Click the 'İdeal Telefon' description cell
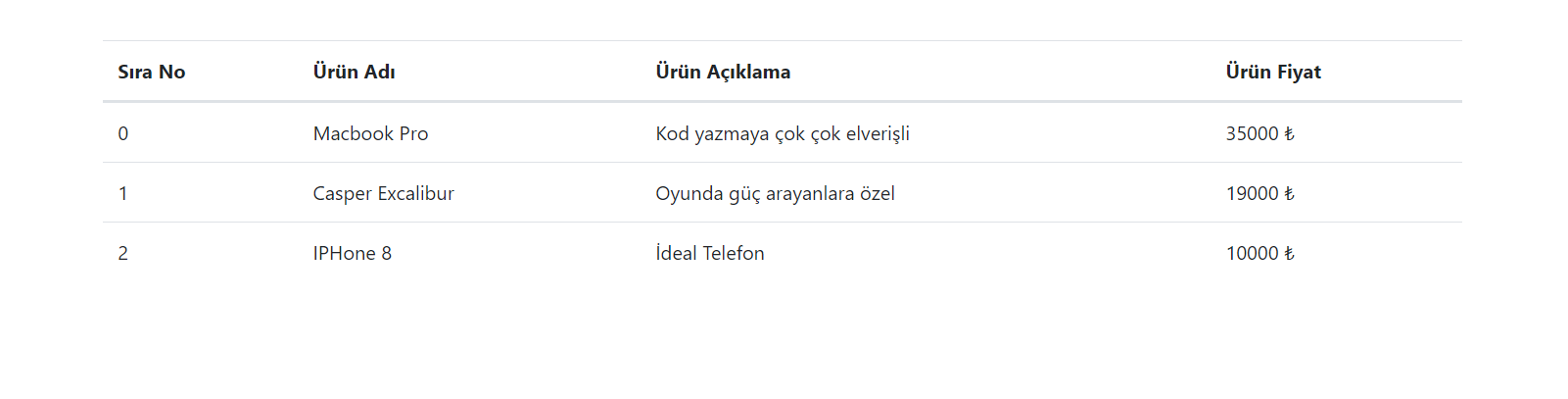Viewport: 1568px width, 399px height. (x=710, y=253)
